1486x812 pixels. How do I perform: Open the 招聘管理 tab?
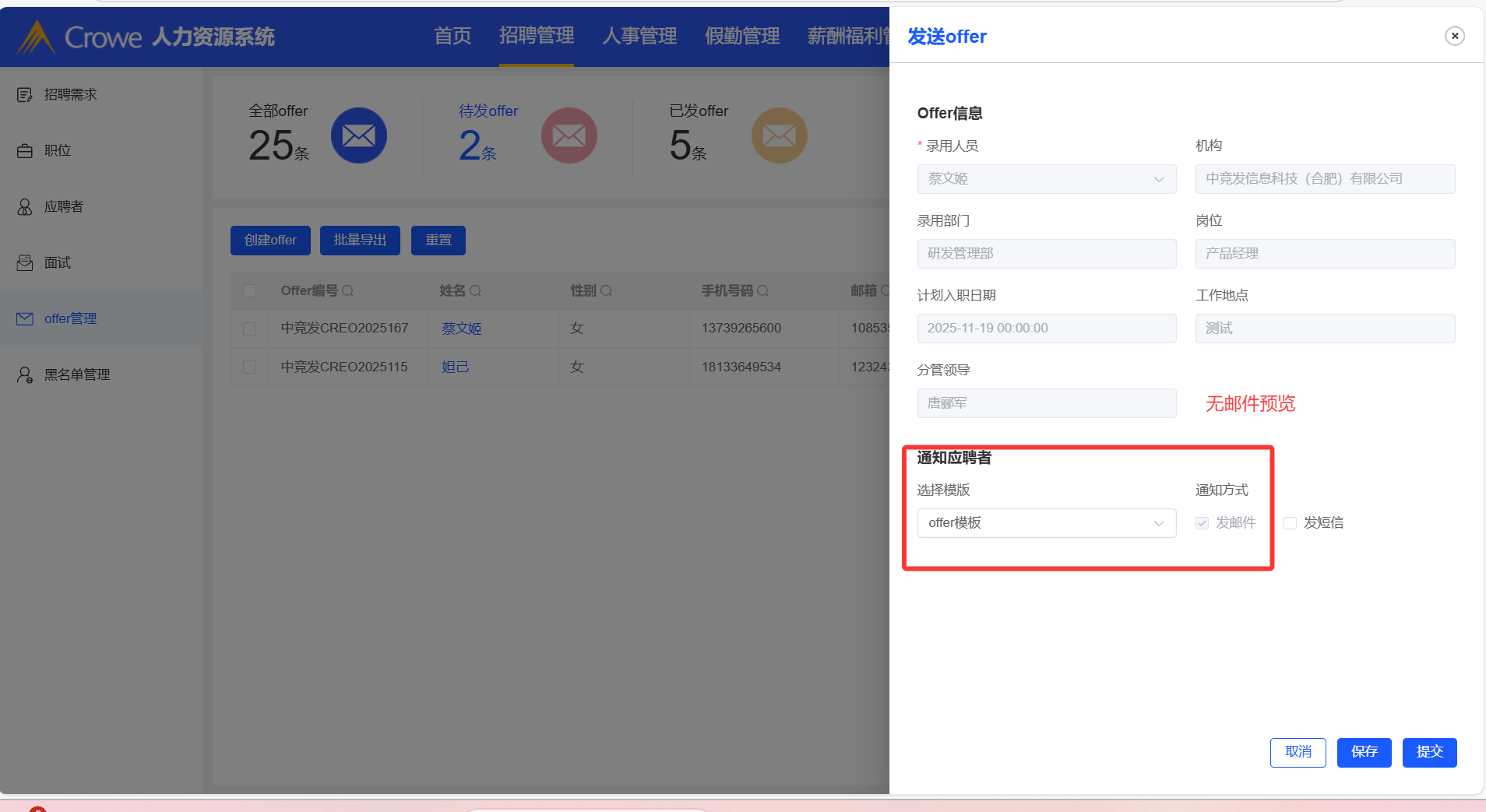(537, 36)
